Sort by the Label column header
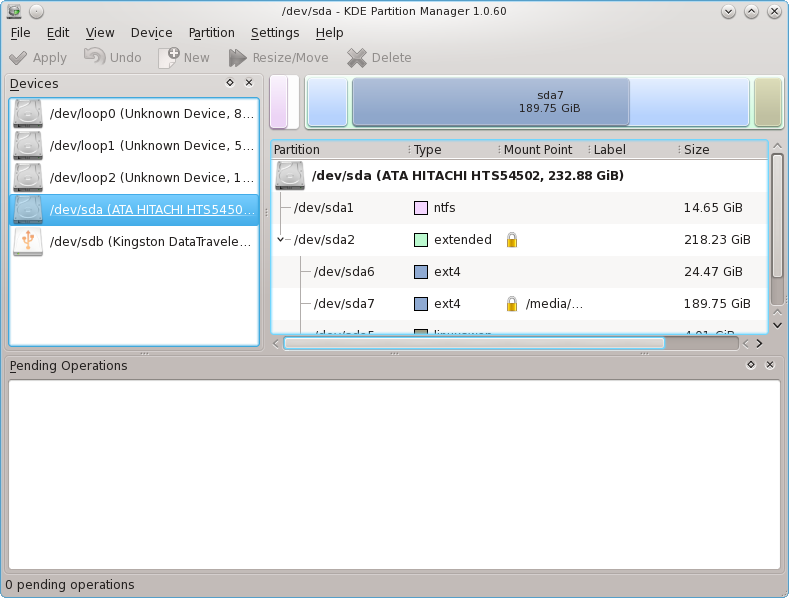789x598 pixels. tap(634, 150)
